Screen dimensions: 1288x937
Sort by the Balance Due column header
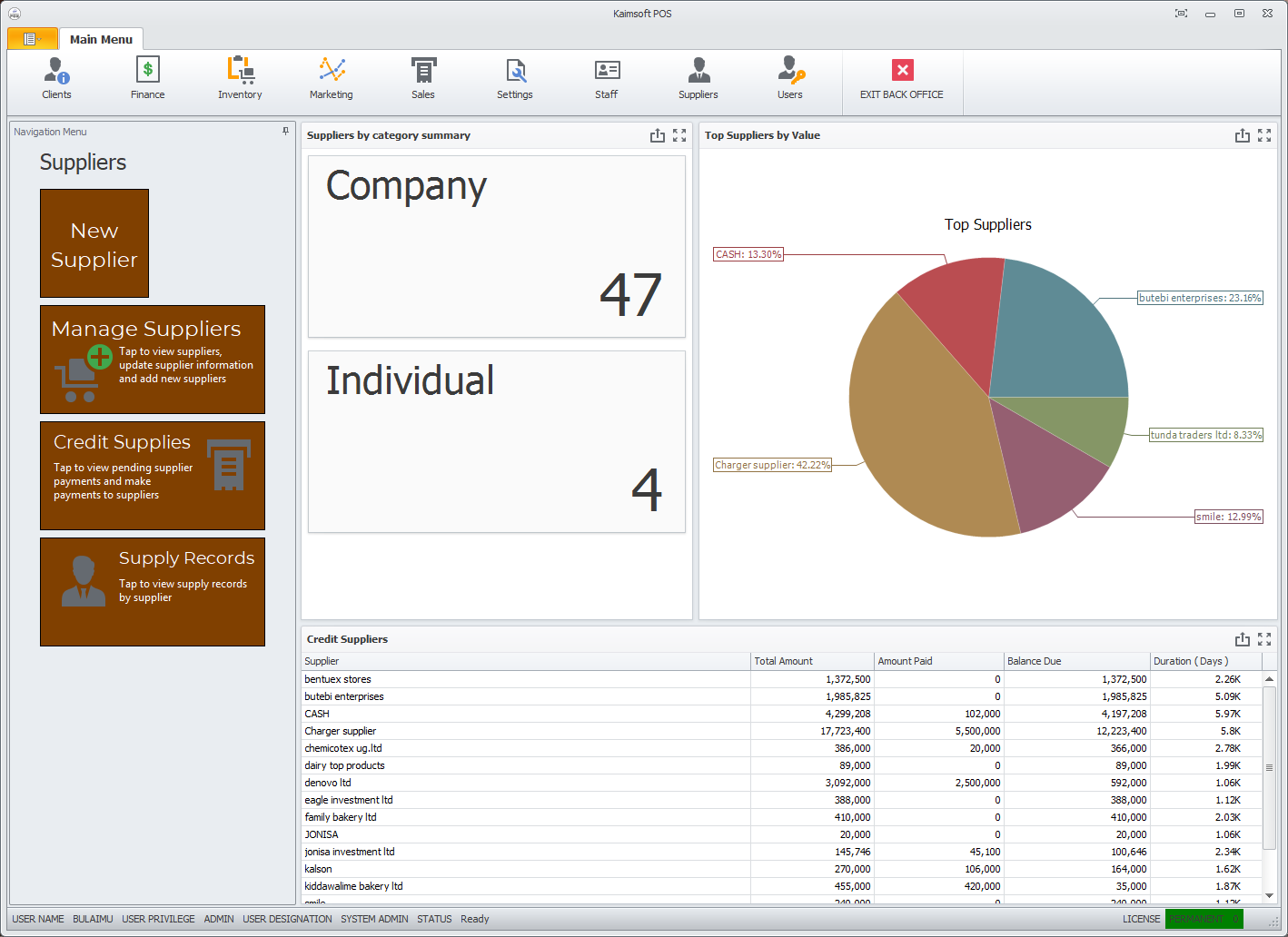[1076, 661]
